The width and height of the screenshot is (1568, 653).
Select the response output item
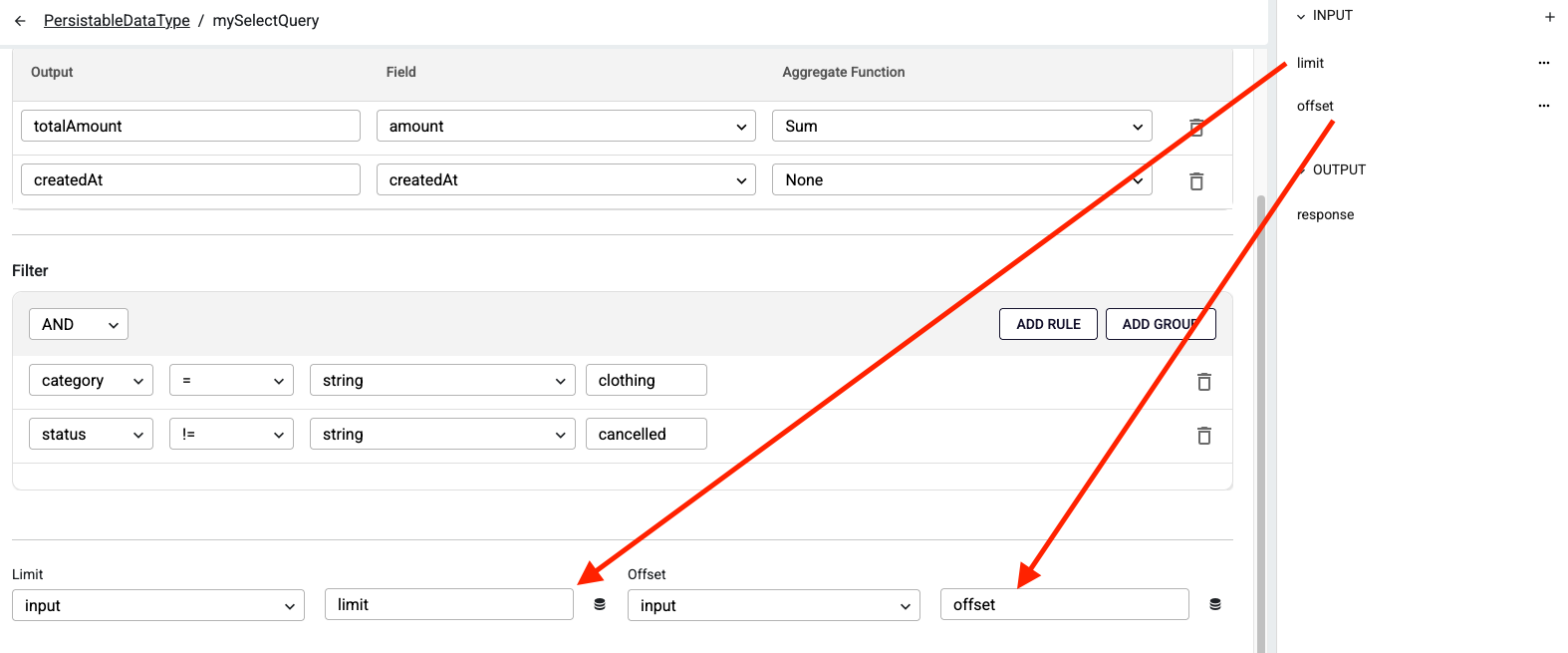pyautogui.click(x=1325, y=214)
